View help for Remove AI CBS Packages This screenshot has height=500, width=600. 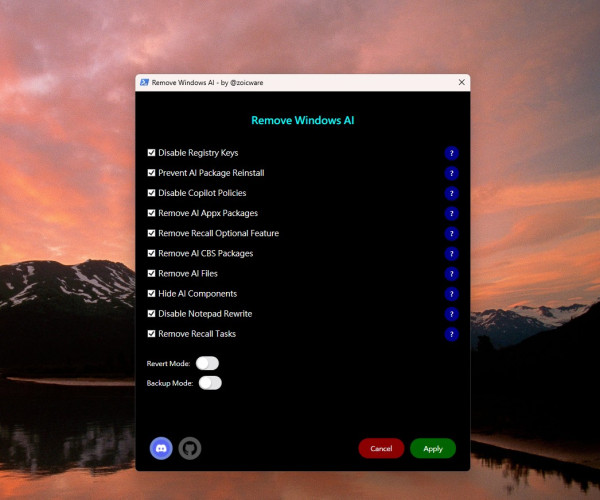pyautogui.click(x=452, y=254)
